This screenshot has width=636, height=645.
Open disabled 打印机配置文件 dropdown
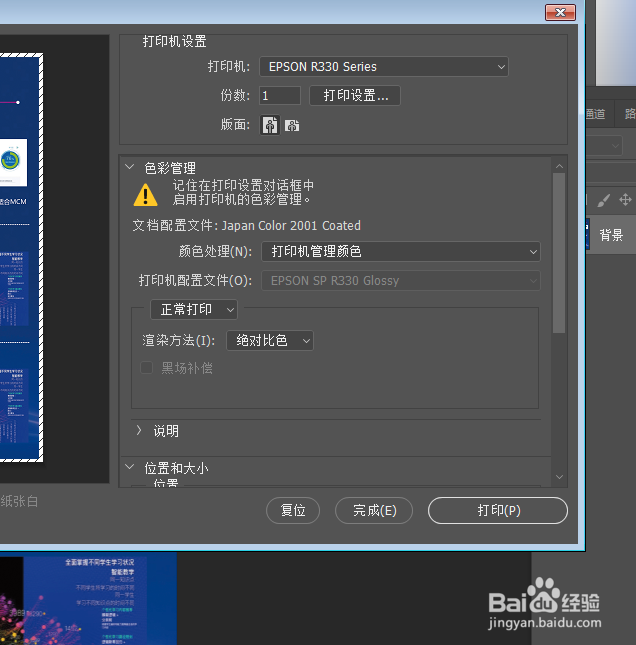(401, 281)
